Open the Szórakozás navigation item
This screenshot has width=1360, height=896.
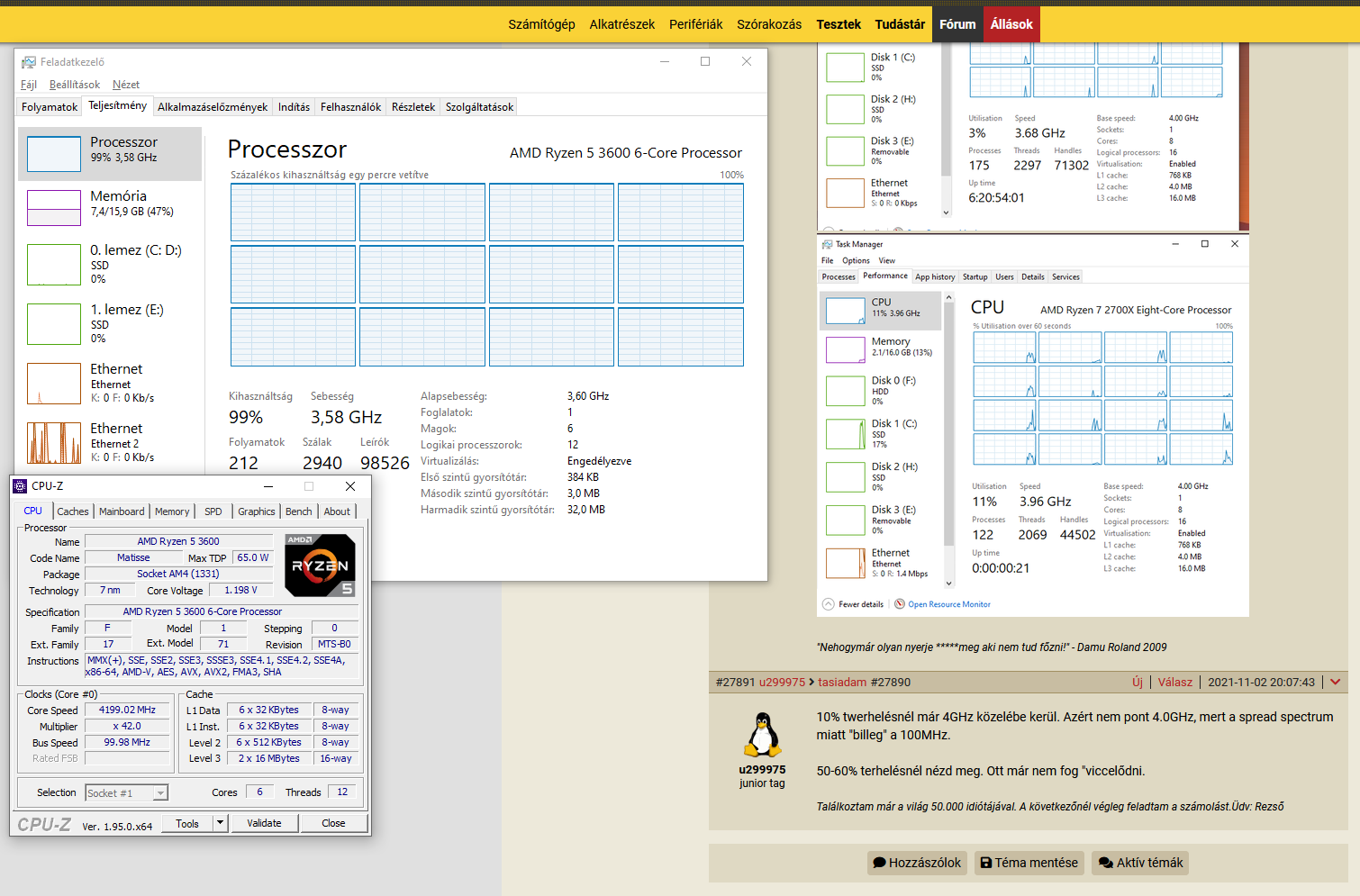769,24
